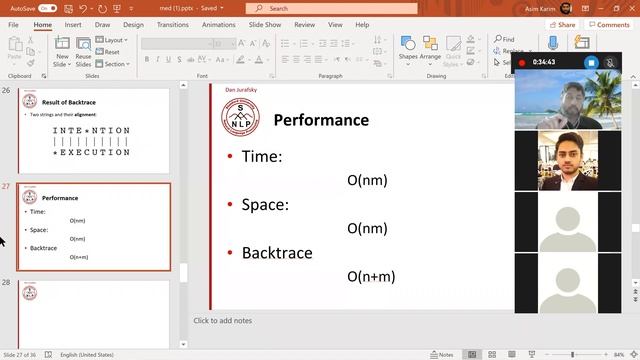Screen dimensions: 640x360
Task: Click the Share button
Action: click(x=562, y=25)
